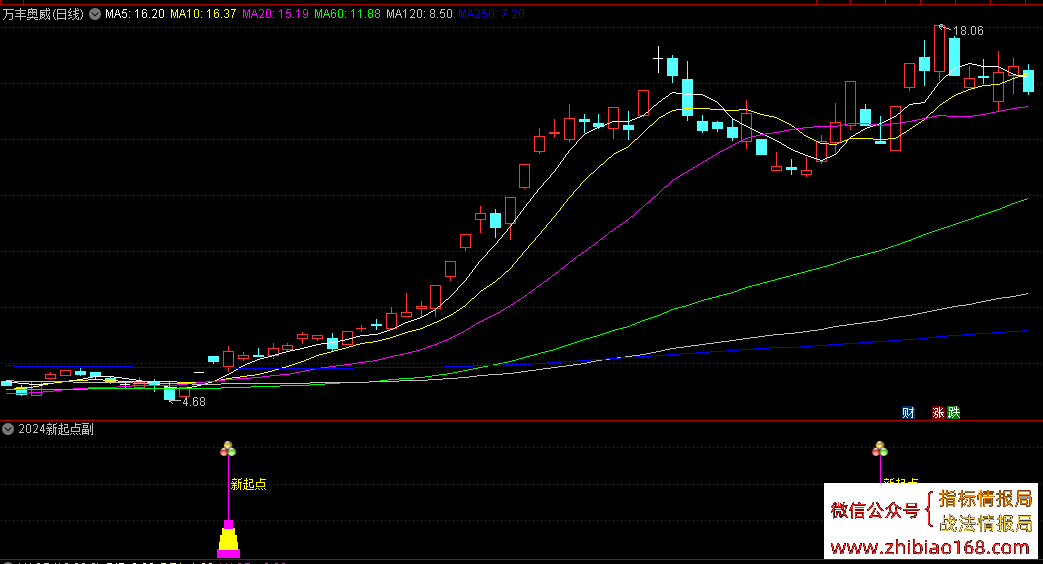
Task: Click the MA120: 8.50 label
Action: click(419, 14)
